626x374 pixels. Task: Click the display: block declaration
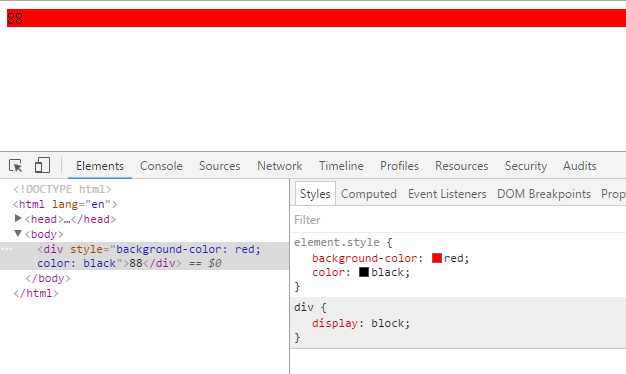361,323
